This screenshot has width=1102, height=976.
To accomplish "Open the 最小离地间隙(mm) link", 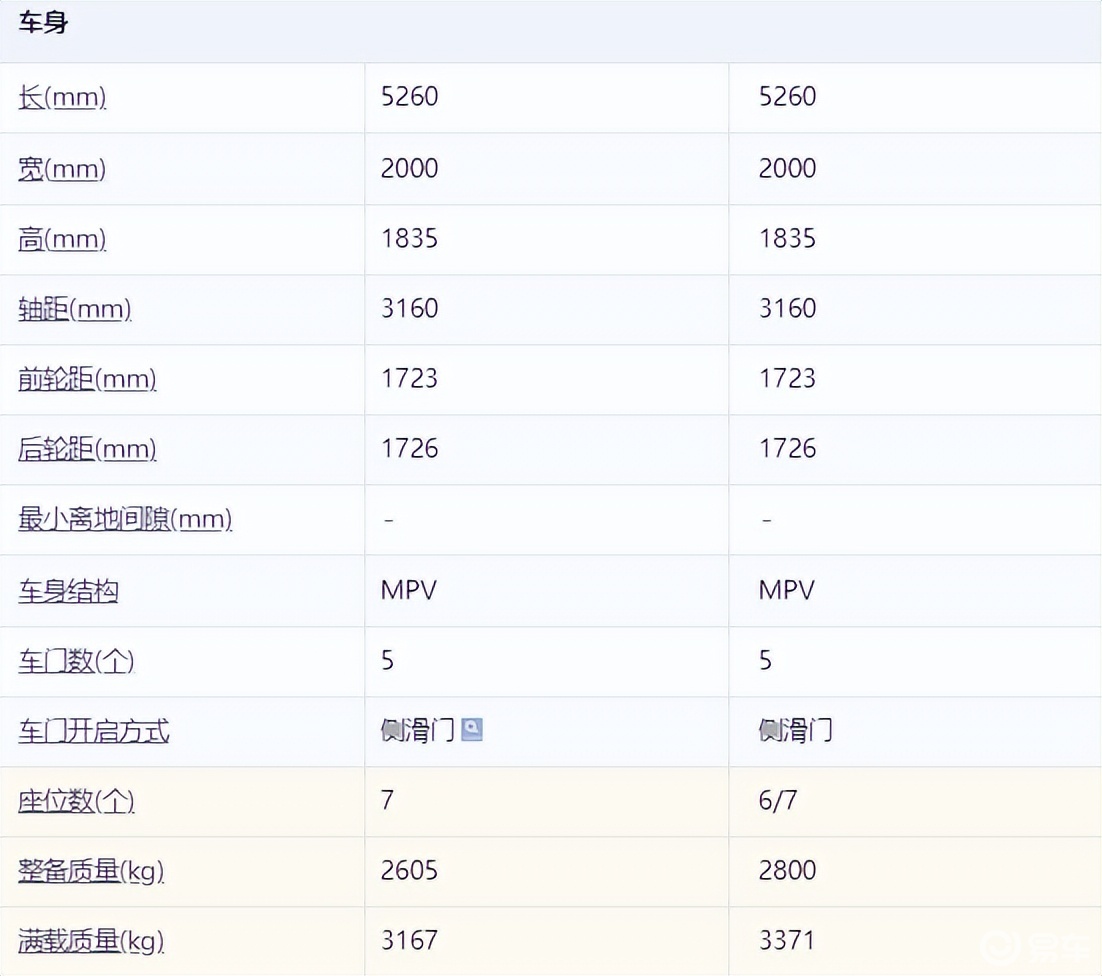I will point(125,519).
